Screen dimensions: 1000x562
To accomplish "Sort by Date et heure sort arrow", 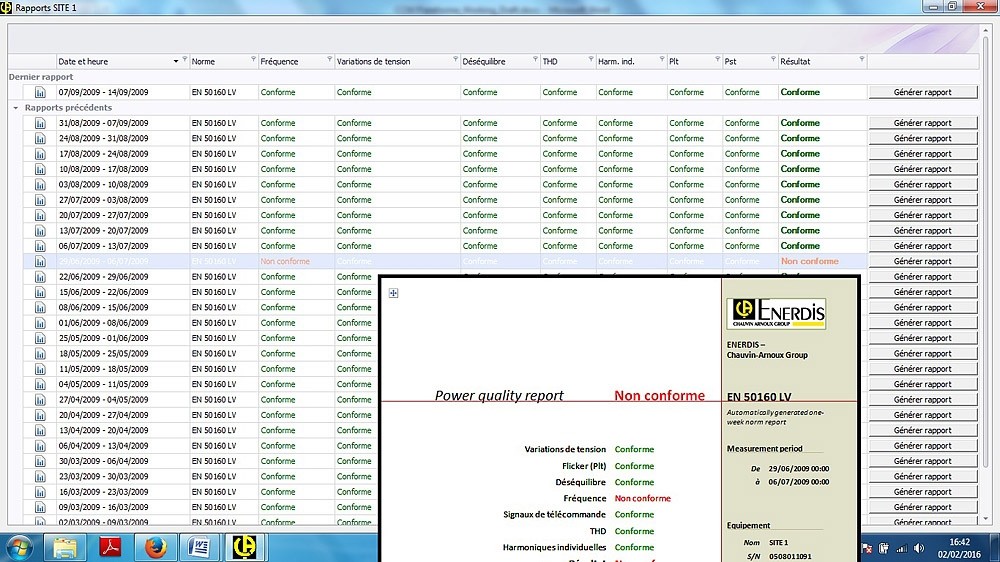I will click(x=175, y=62).
